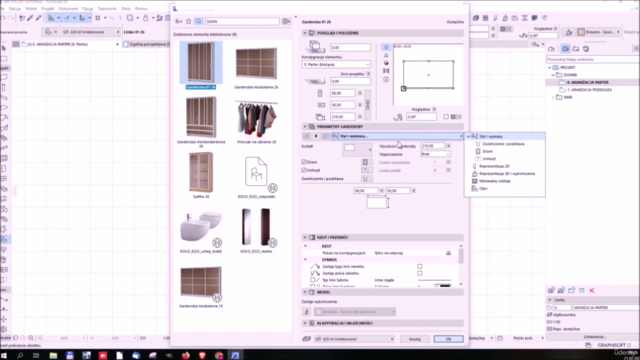Select Reprezentacja 2D in popup list
The width and height of the screenshot is (640, 360).
click(494, 166)
